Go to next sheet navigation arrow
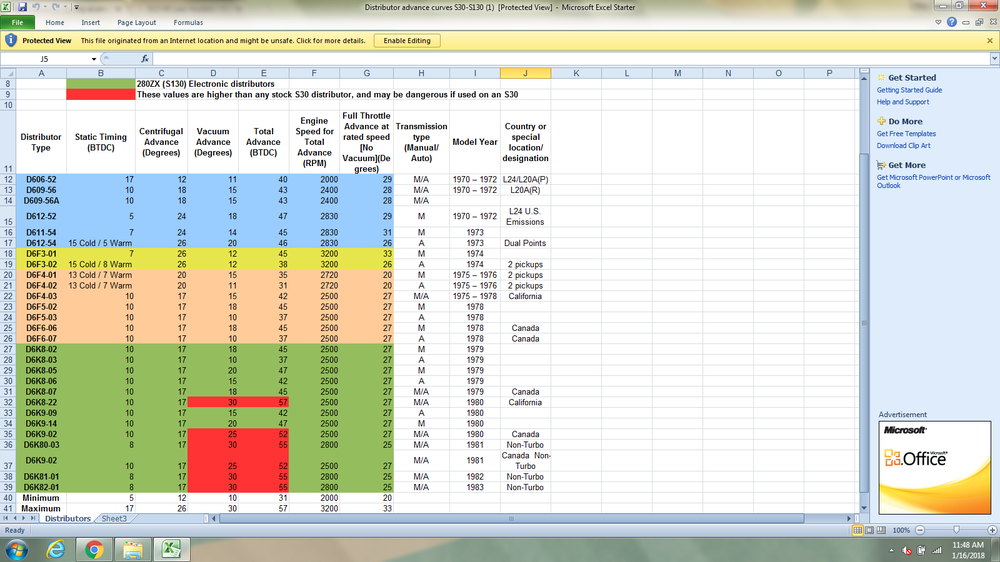 tap(24, 519)
